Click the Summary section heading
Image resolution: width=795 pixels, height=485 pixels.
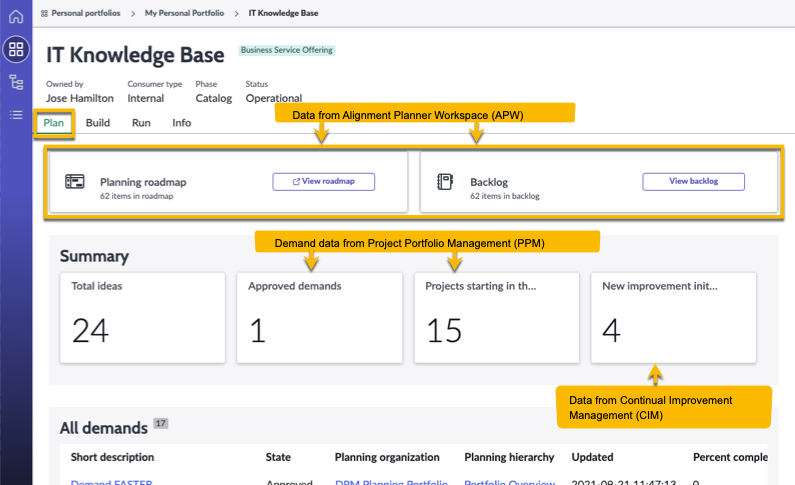point(94,256)
